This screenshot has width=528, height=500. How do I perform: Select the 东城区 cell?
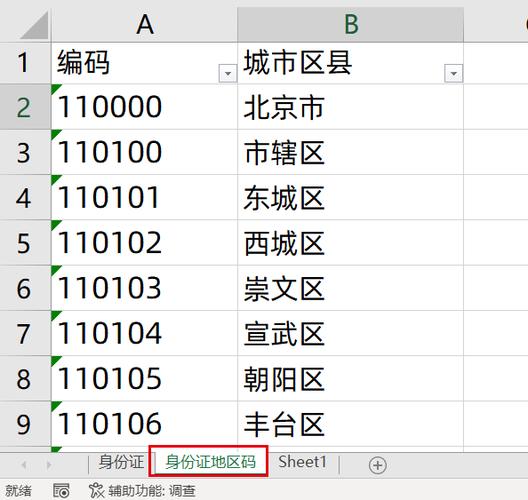pyautogui.click(x=350, y=197)
